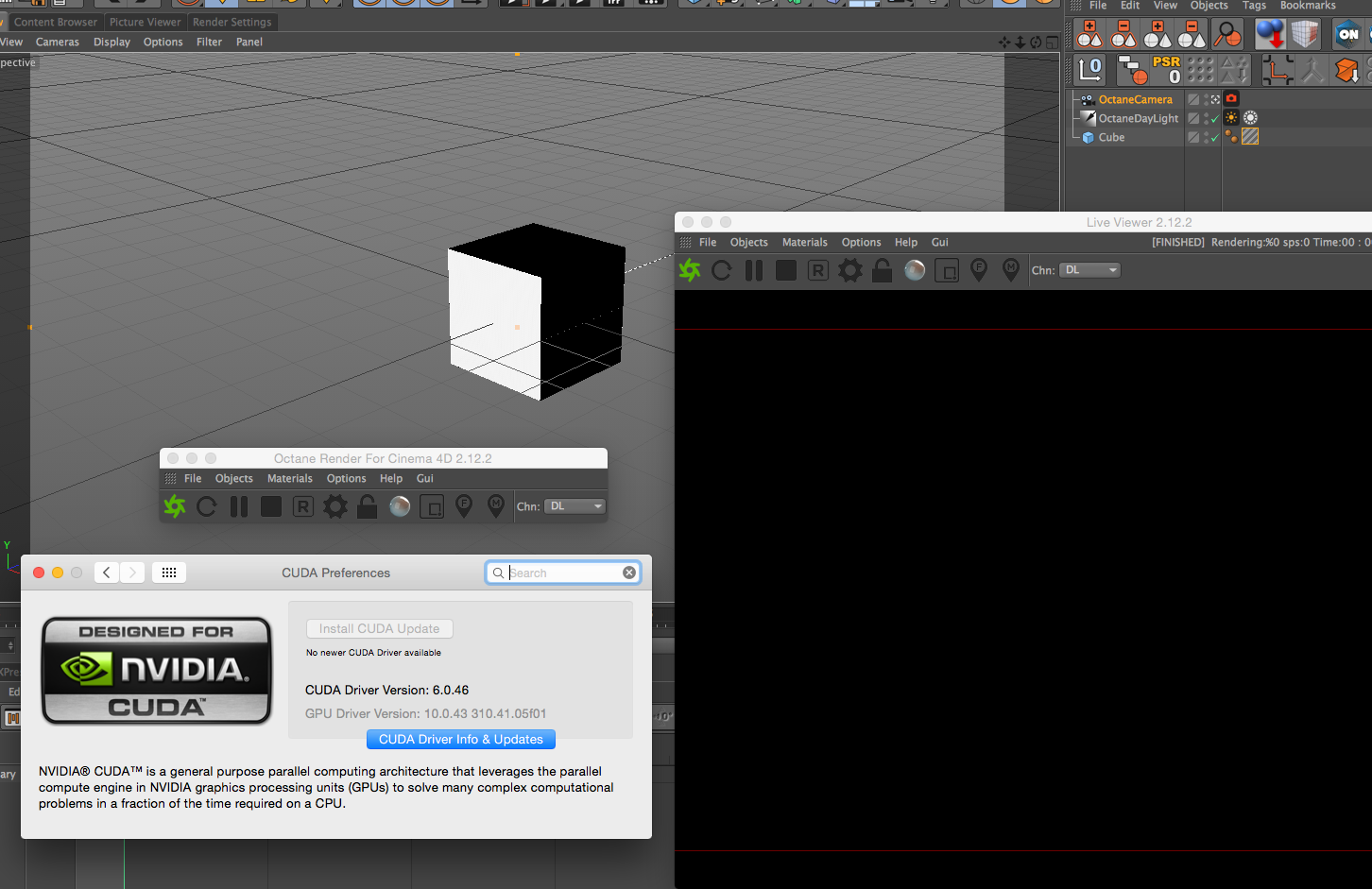Toggle visibility dots for OctaneCamera
This screenshot has height=889, width=1372.
[x=1206, y=99]
